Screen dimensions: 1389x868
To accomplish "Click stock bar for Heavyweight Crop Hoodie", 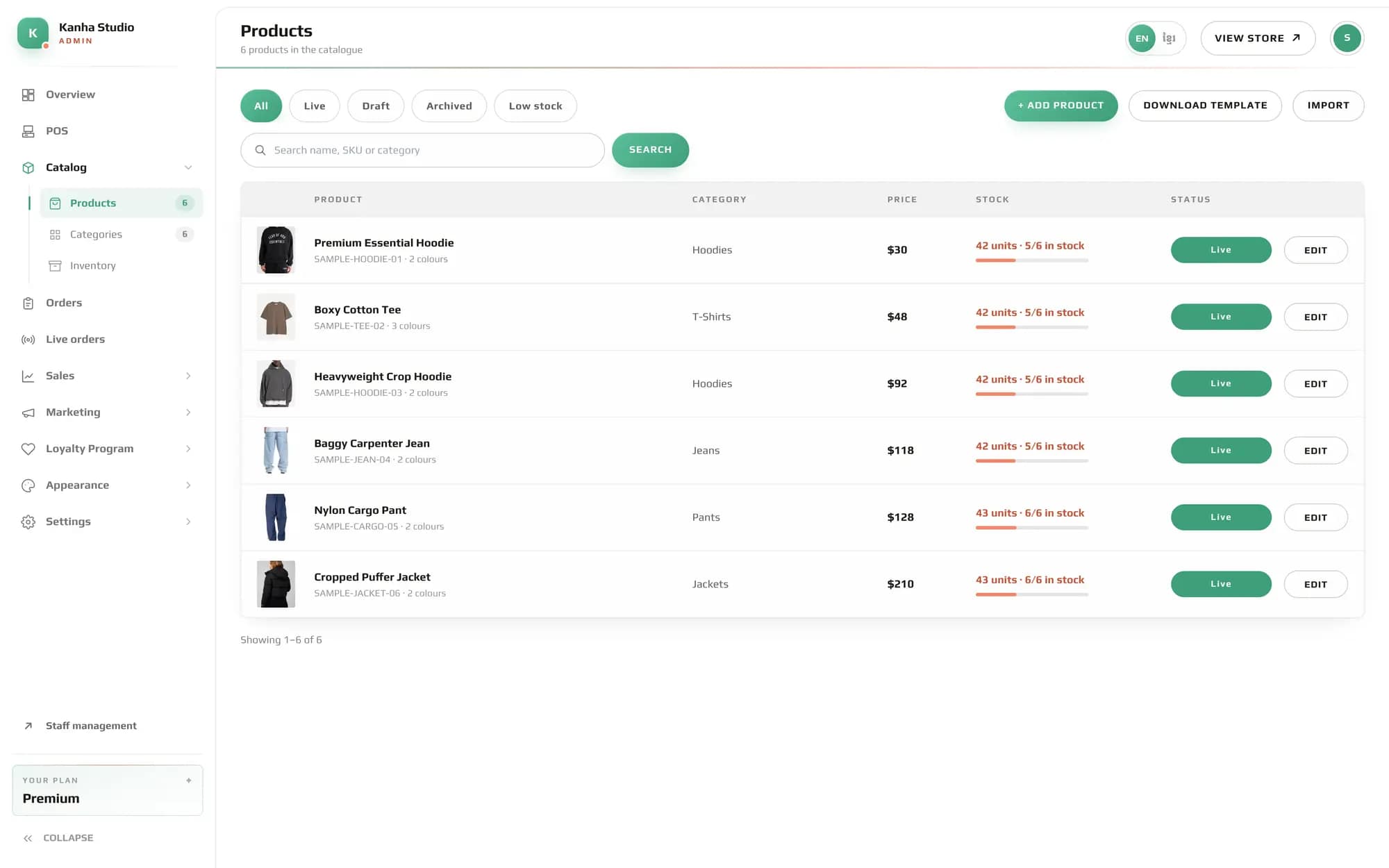I will [1031, 394].
